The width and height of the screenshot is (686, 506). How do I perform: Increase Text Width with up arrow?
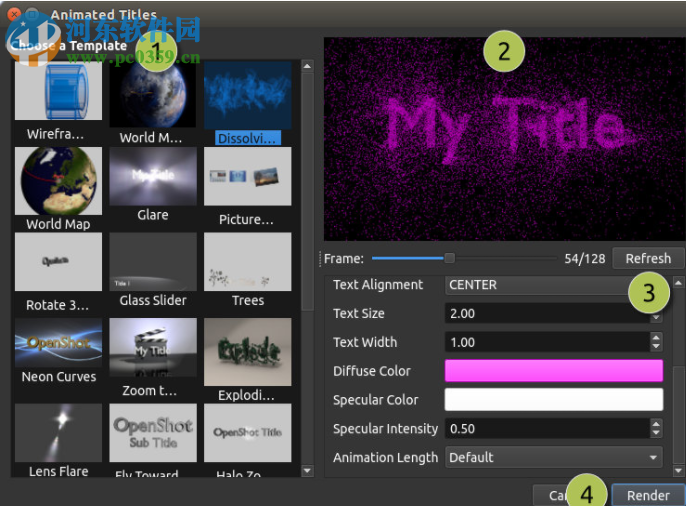pos(656,338)
